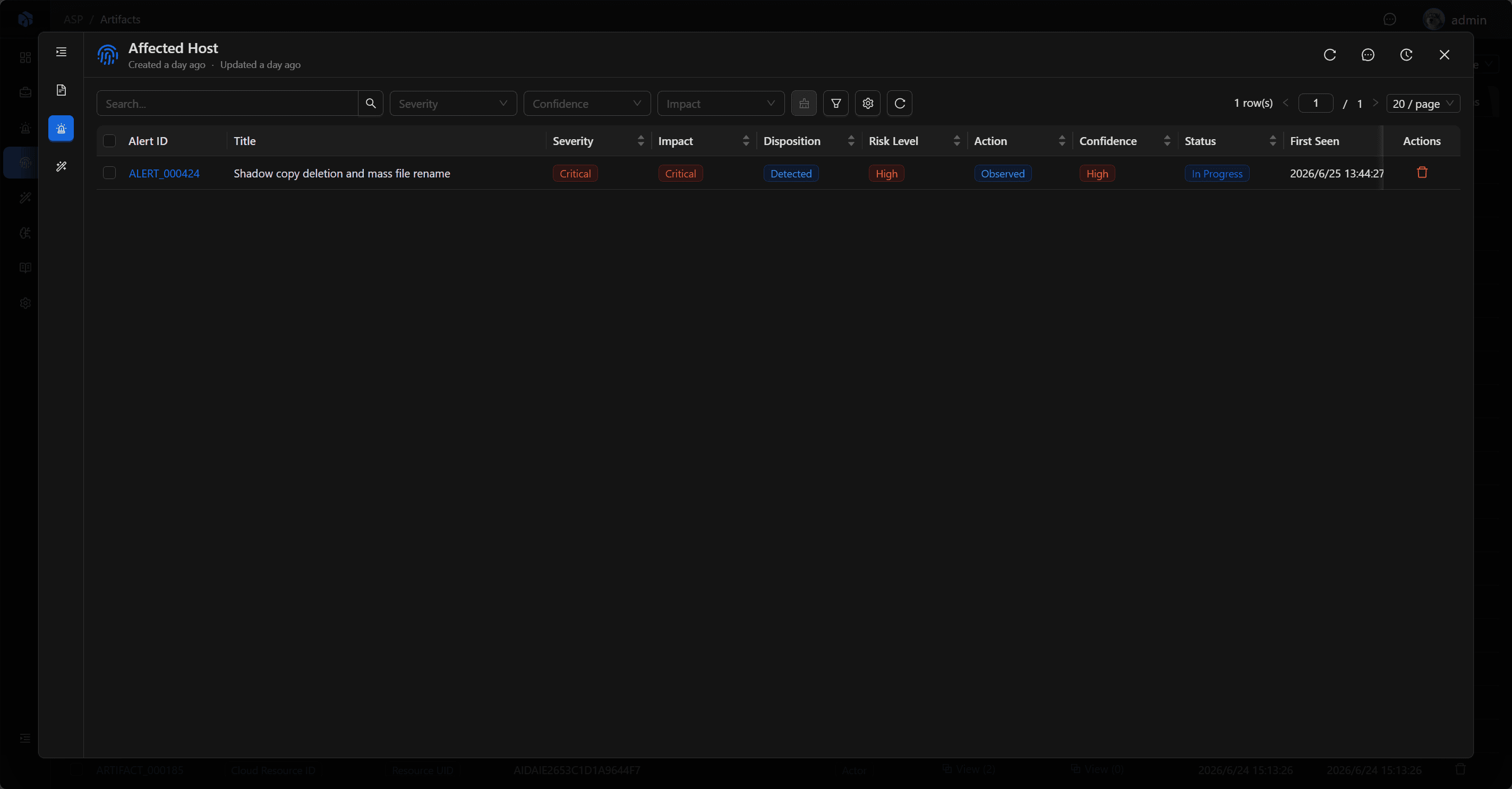This screenshot has height=789, width=1512.
Task: Open background chat icon near admin
Action: [x=1390, y=19]
